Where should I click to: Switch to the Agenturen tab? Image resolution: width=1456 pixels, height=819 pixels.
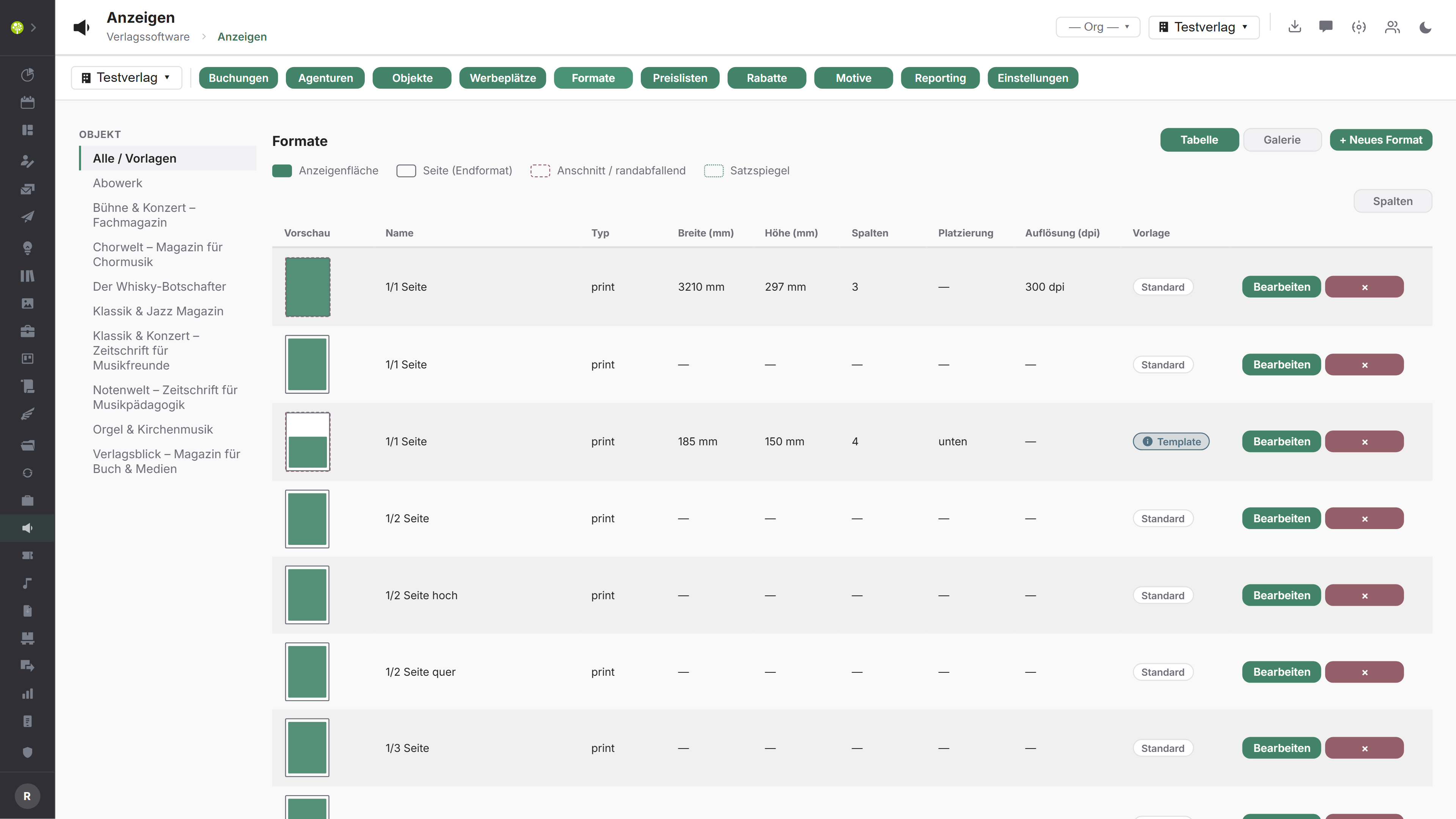point(325,78)
